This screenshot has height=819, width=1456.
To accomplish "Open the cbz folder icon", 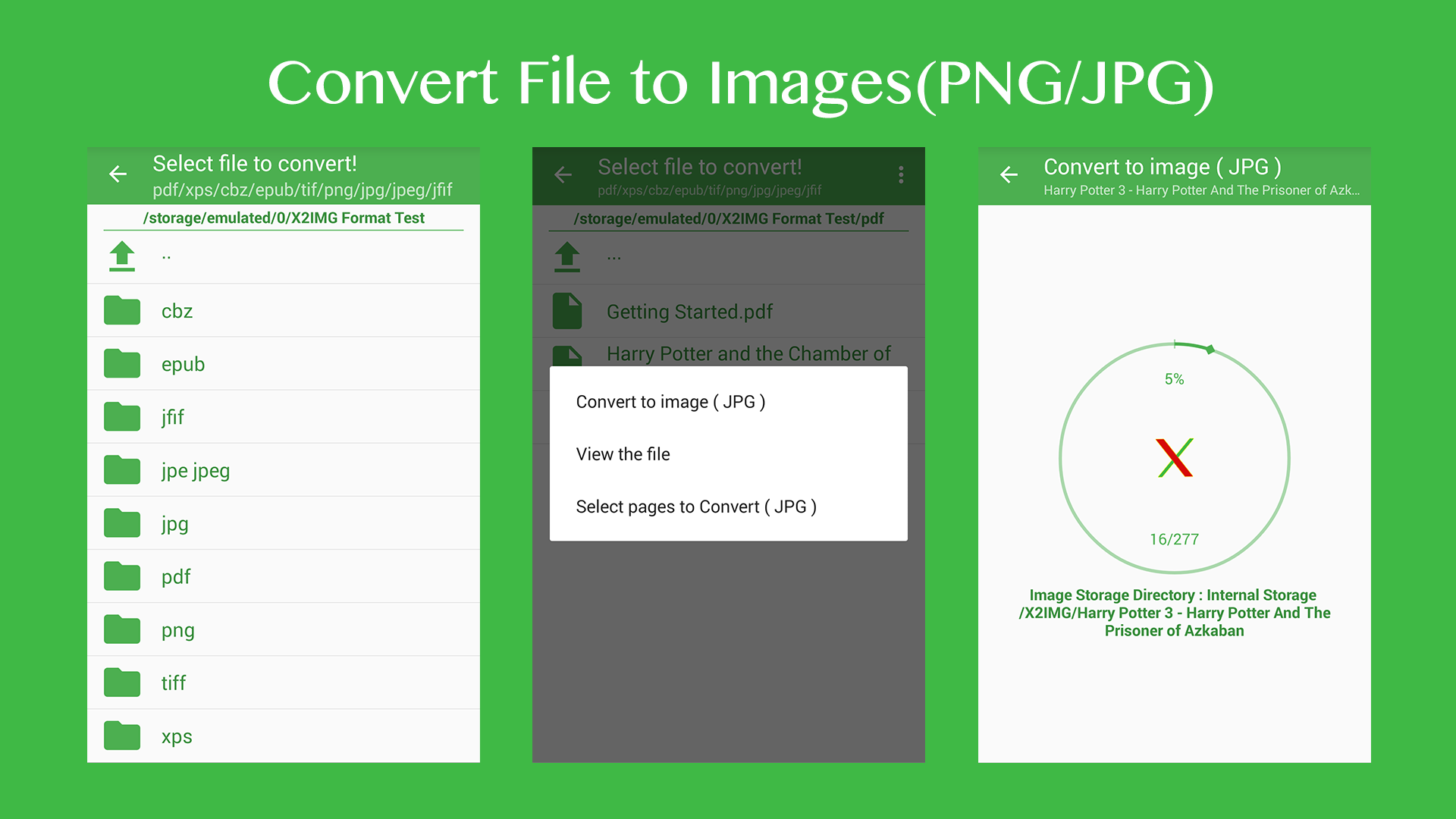I will (x=122, y=311).
